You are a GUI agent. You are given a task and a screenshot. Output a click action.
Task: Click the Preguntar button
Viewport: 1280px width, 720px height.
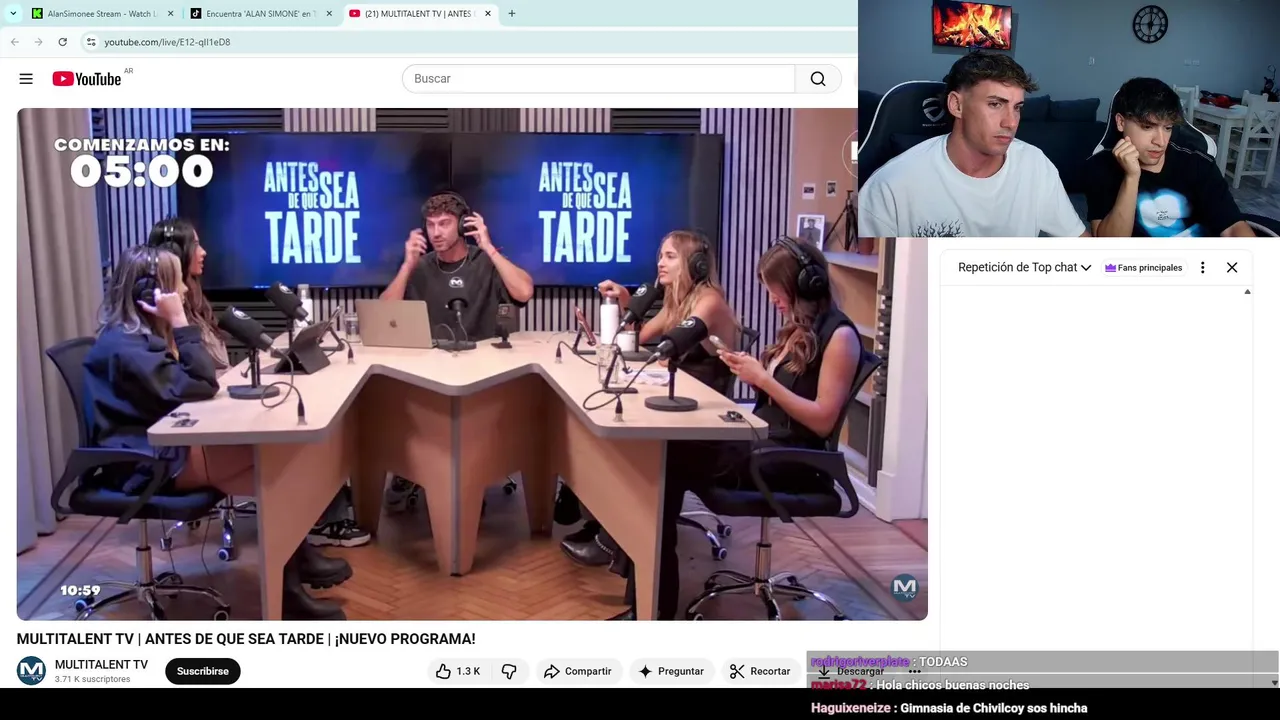pos(671,671)
